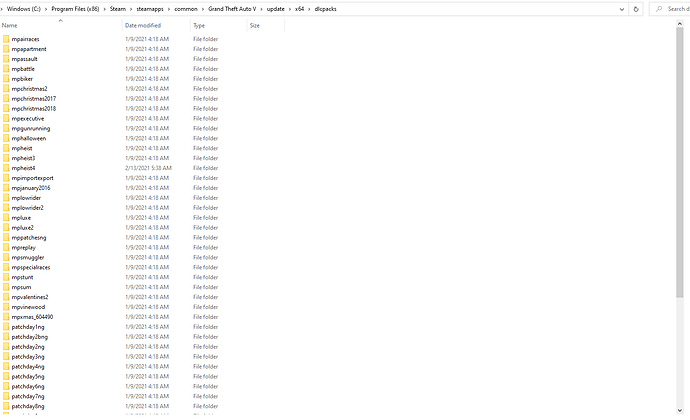
Task: Click the mpluxe folder icon
Action: 6,217
